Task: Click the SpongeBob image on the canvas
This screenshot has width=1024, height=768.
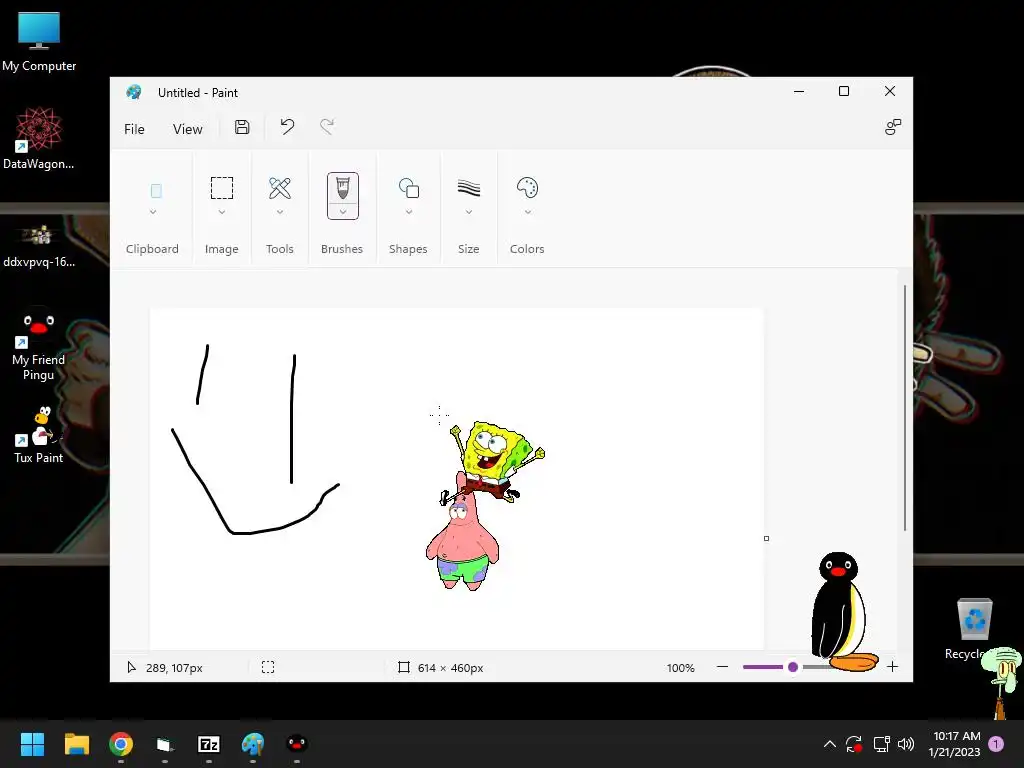Action: click(x=496, y=460)
